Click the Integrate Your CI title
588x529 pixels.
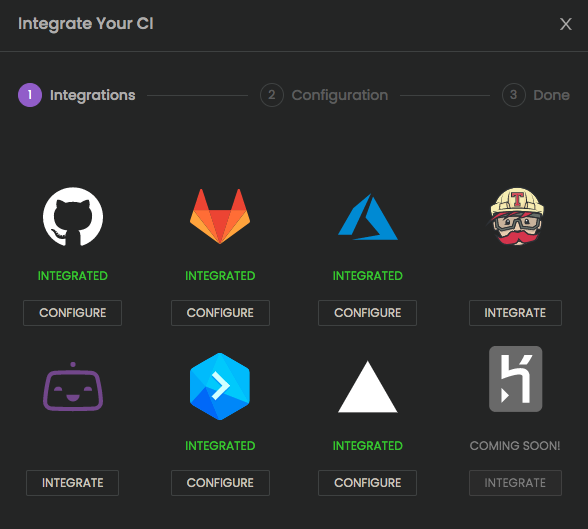pyautogui.click(x=86, y=24)
